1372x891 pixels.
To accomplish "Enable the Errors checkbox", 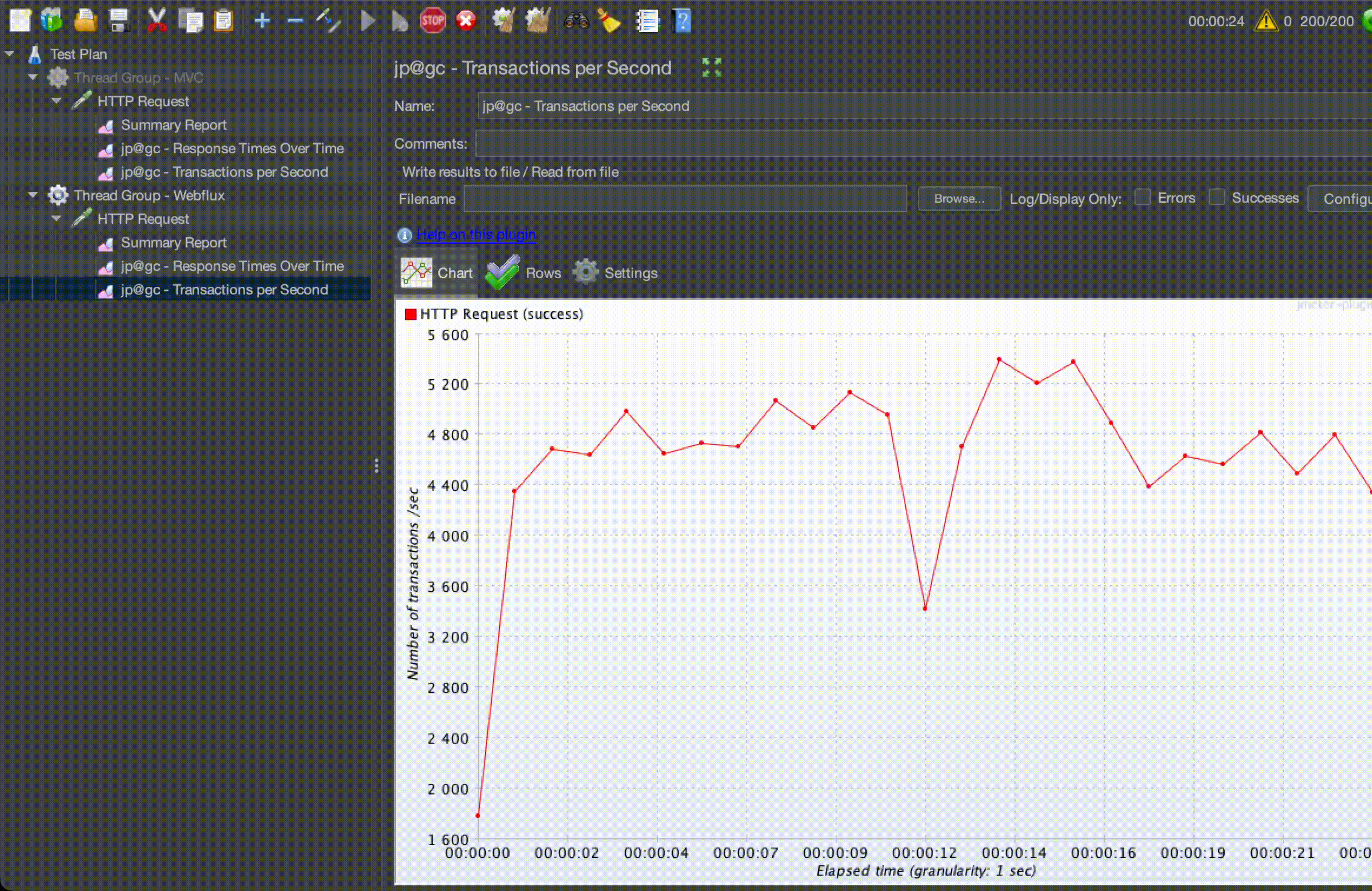I will 1142,198.
